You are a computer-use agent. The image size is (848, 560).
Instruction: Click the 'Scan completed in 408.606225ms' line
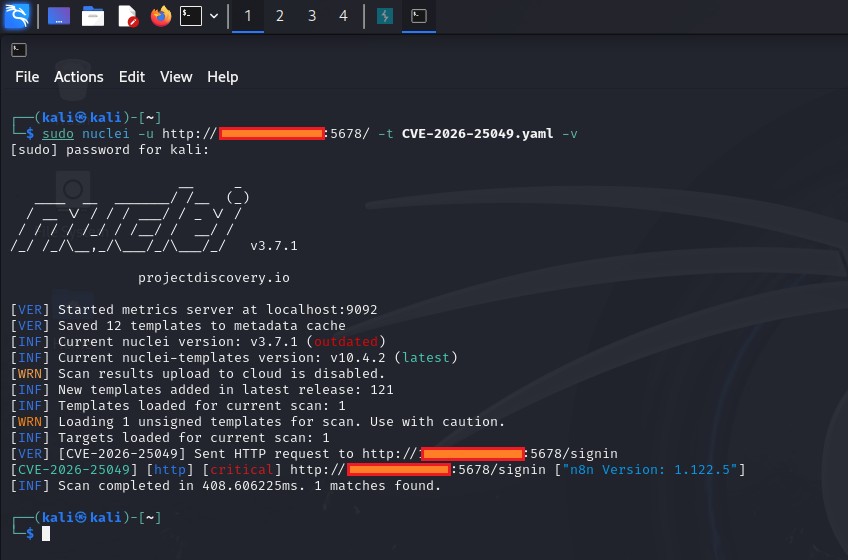pyautogui.click(x=226, y=486)
